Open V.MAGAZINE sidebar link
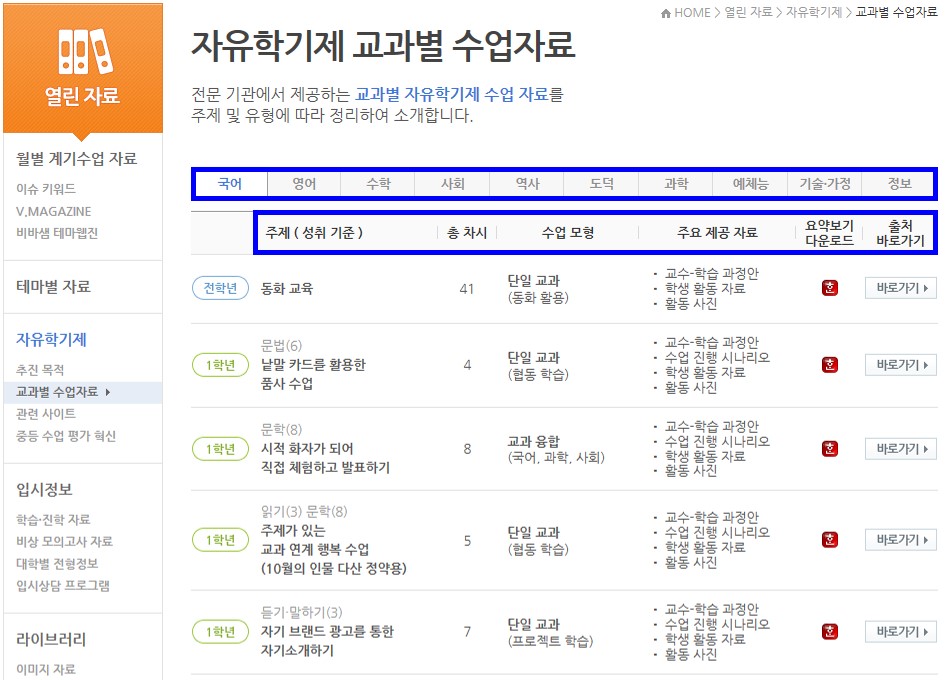Screen dimensions: 946x680 coord(54,211)
